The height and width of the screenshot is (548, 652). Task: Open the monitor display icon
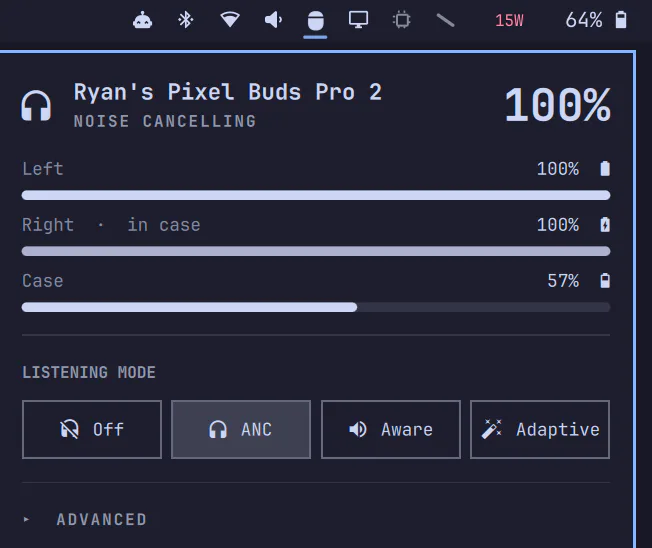click(358, 20)
